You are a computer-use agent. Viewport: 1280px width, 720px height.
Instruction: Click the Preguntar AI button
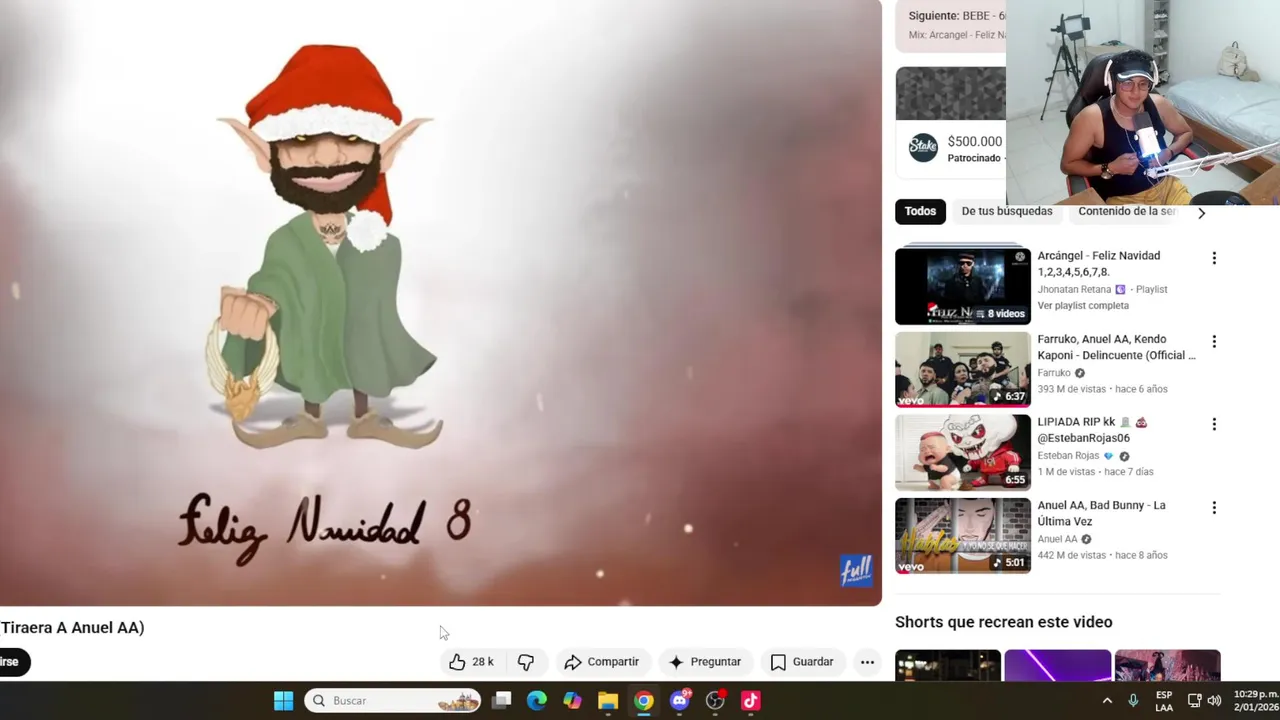705,662
